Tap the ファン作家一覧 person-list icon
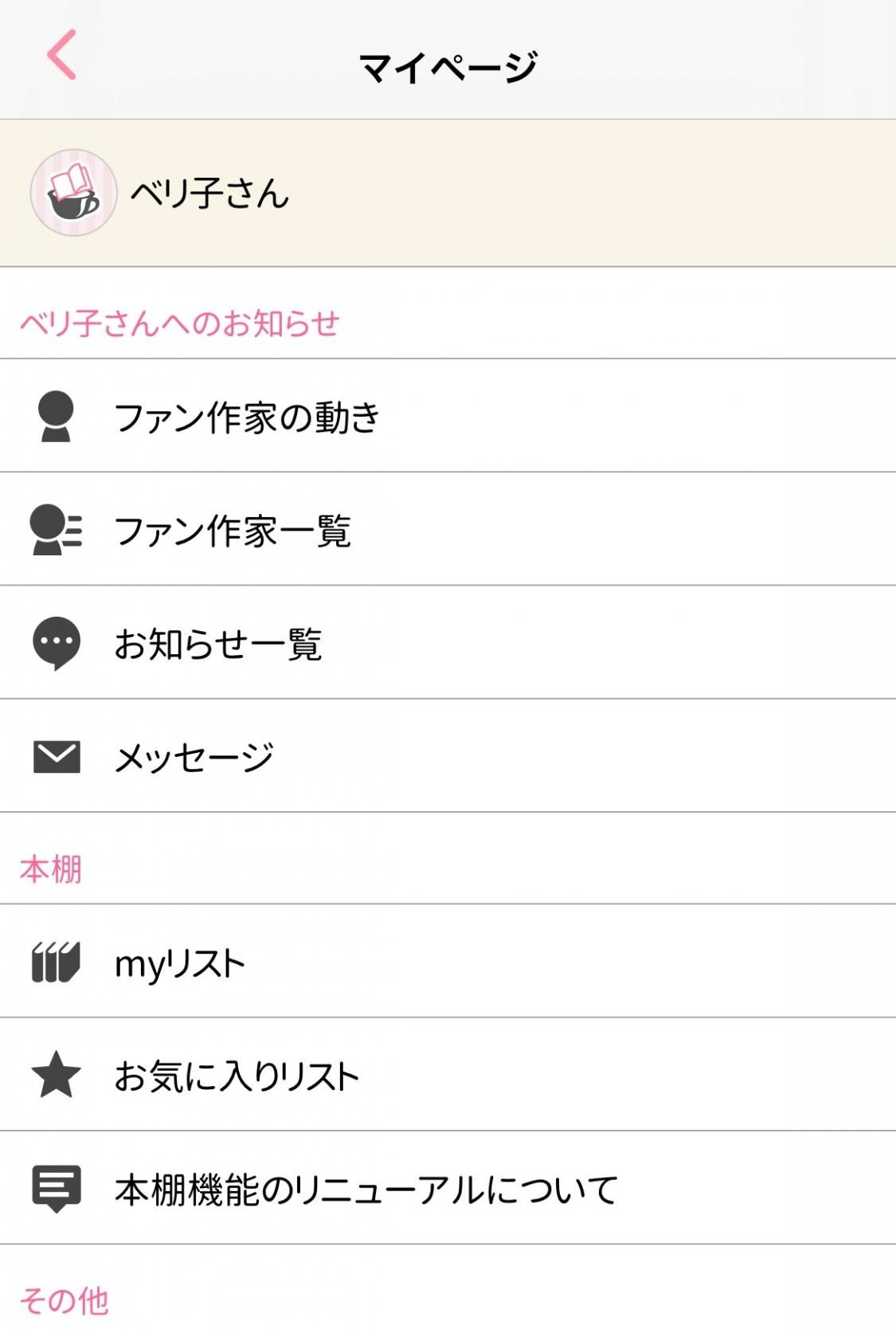The image size is (896, 1329). click(56, 530)
